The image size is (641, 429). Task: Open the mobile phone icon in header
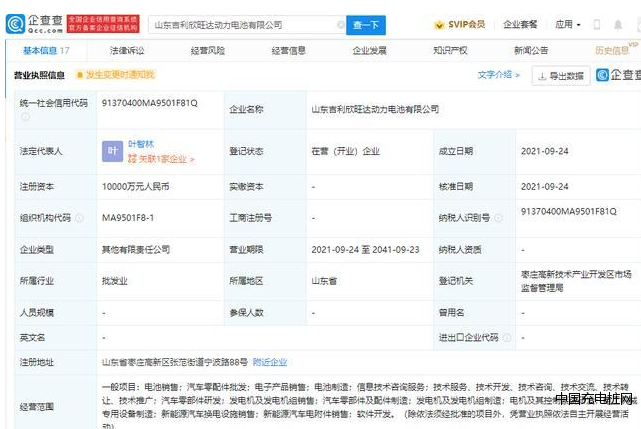coord(596,25)
